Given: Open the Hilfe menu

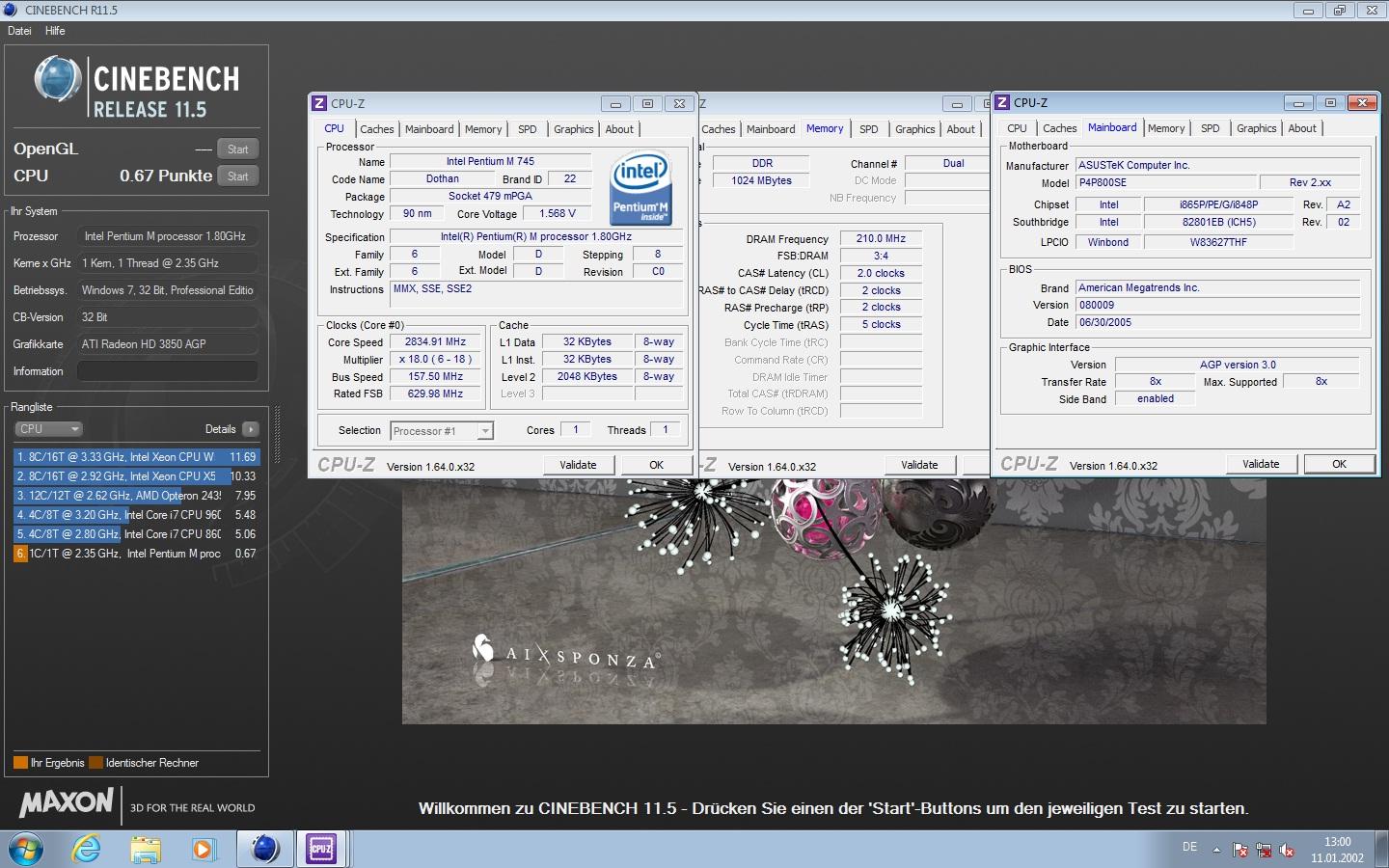Looking at the screenshot, I should pos(55,31).
